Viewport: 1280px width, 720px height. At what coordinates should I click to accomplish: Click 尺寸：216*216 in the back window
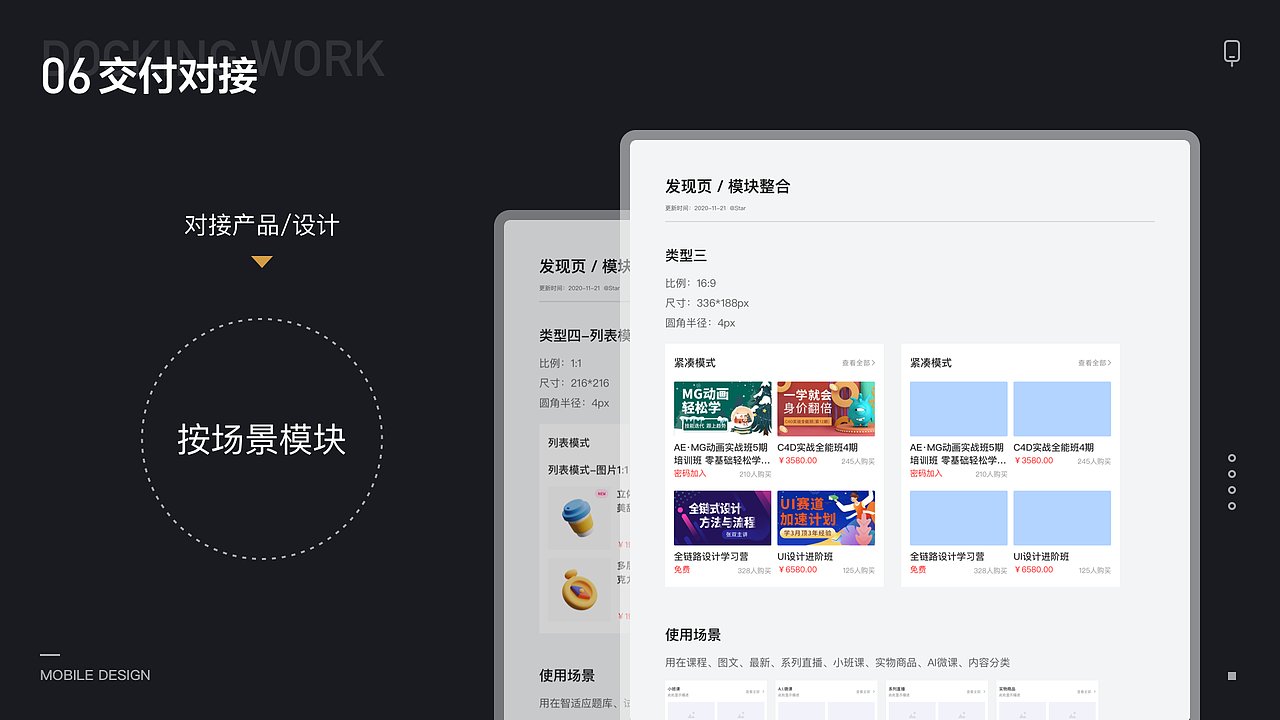pyautogui.click(x=574, y=383)
